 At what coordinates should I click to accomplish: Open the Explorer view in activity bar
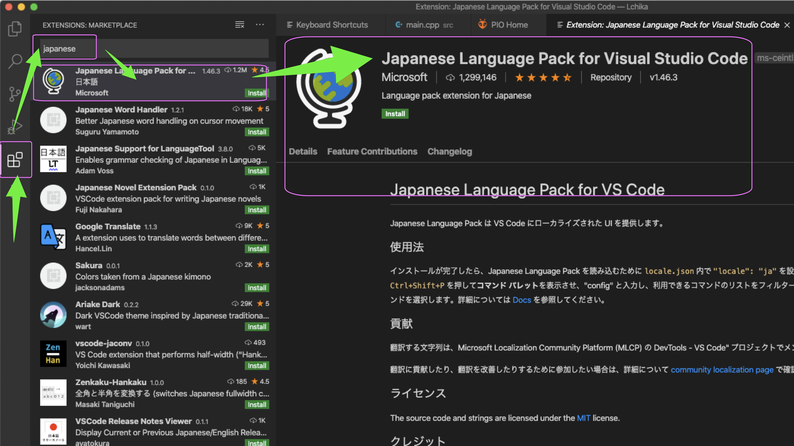click(15, 28)
